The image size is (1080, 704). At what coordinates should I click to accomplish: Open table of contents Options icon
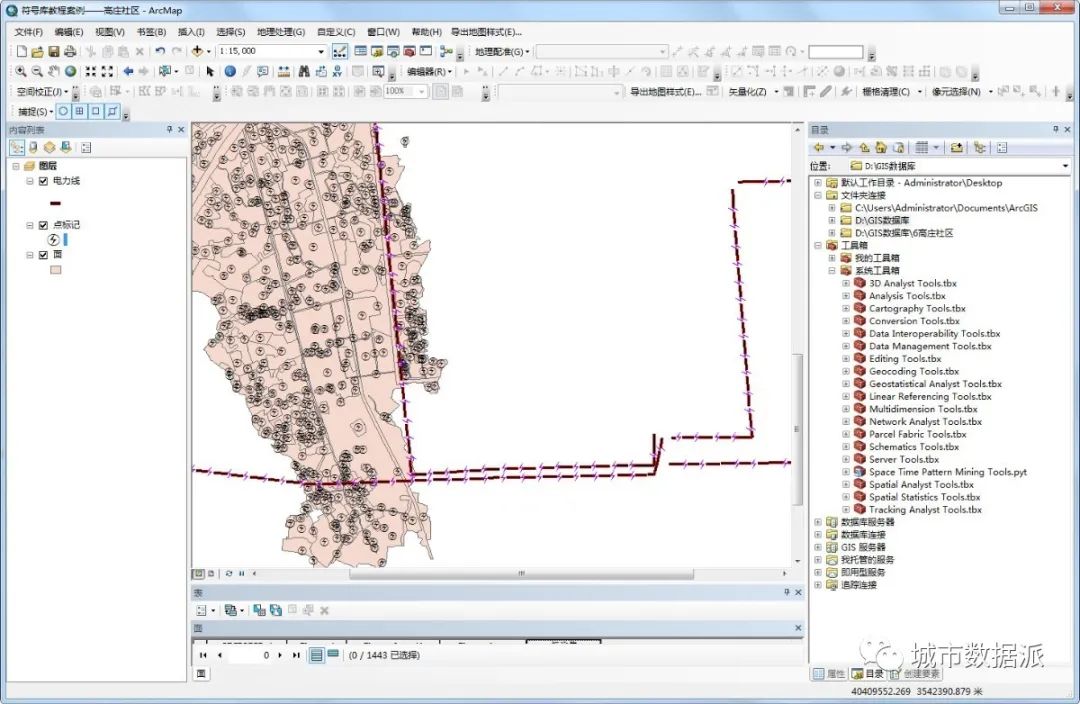pos(86,147)
